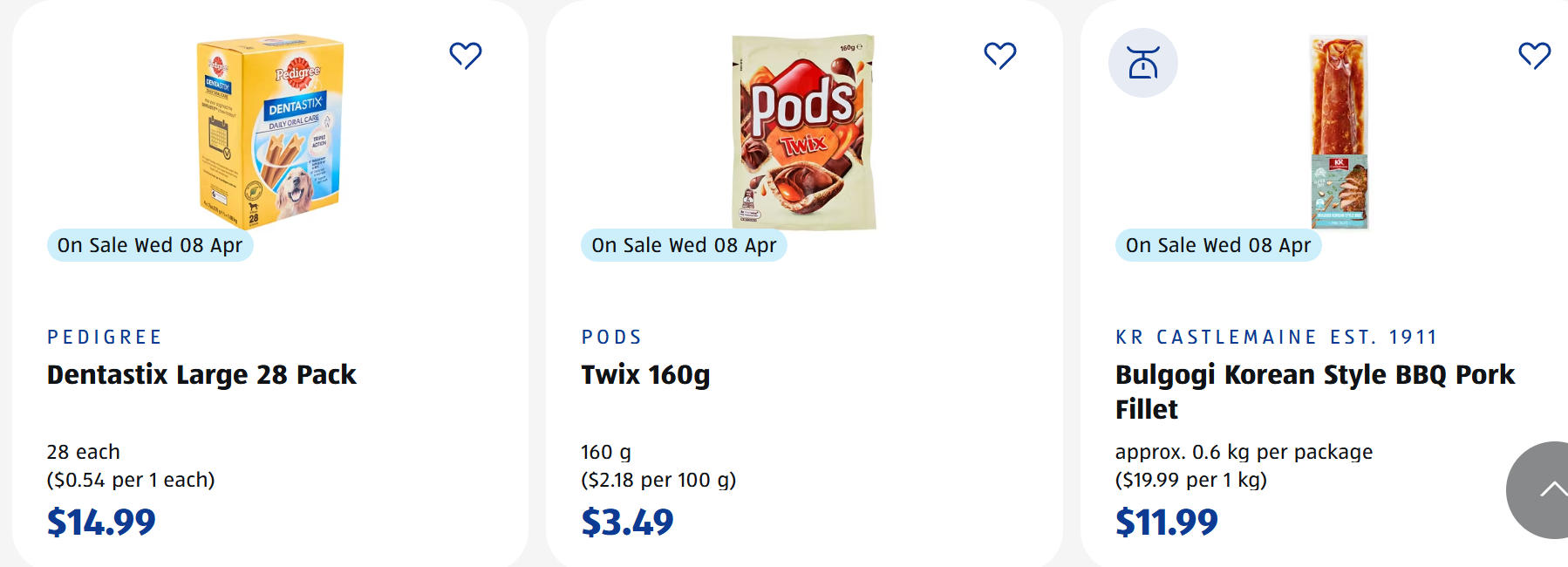Click the $3.49 Twix price
The height and width of the screenshot is (567, 1568).
click(x=627, y=522)
